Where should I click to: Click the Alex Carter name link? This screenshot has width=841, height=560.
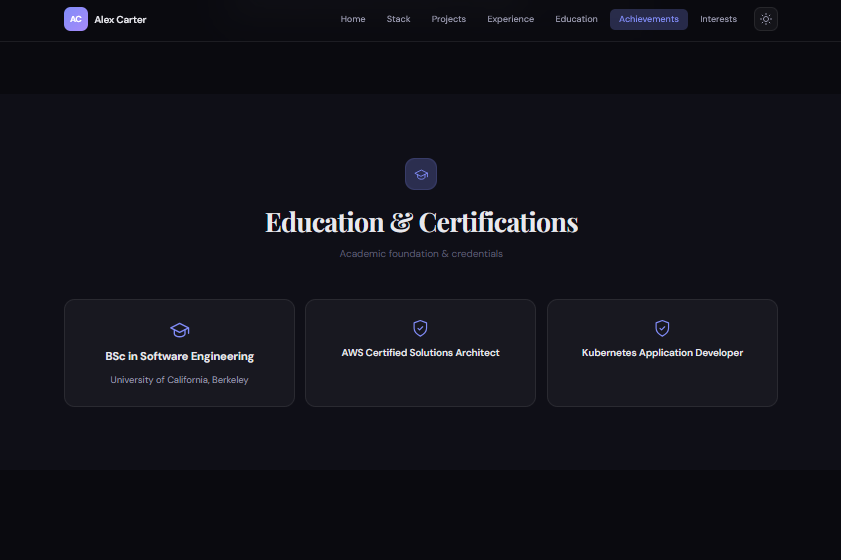click(x=120, y=19)
